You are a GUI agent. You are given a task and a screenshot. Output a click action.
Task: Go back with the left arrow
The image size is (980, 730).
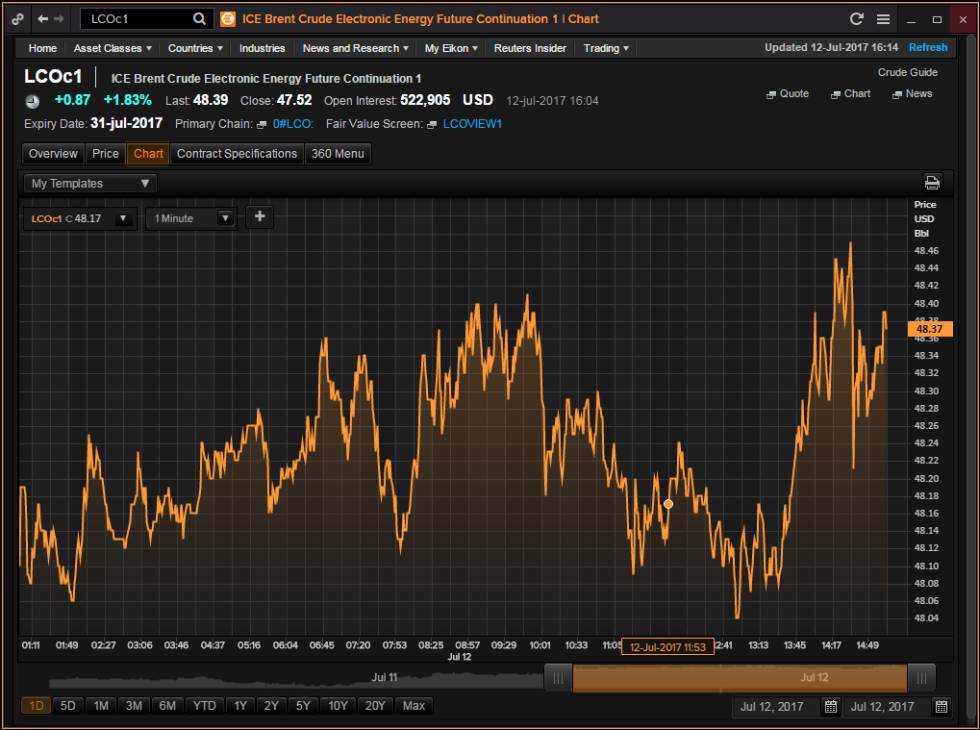coord(42,19)
